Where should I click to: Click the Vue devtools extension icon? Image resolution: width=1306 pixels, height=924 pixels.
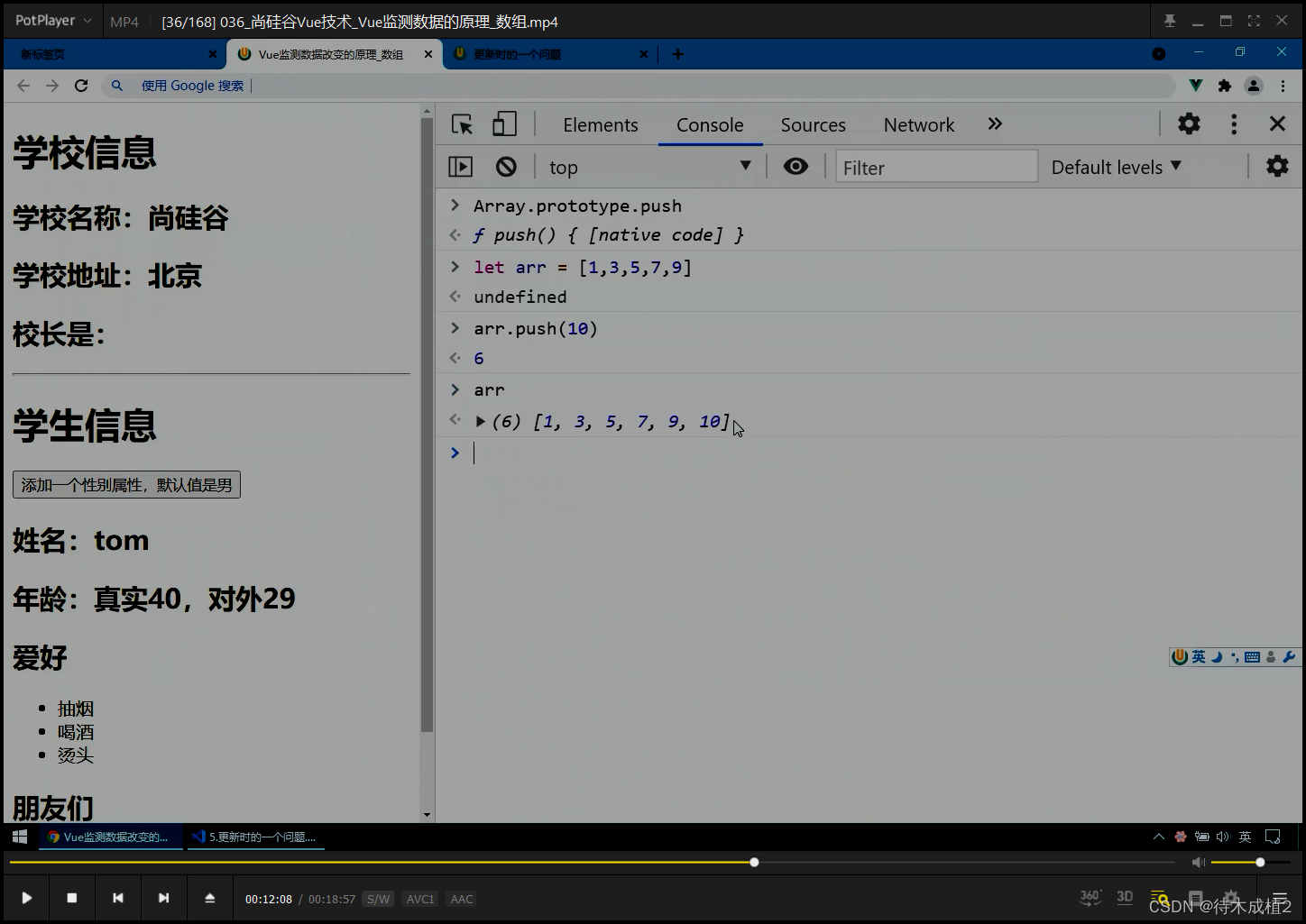coord(1195,86)
